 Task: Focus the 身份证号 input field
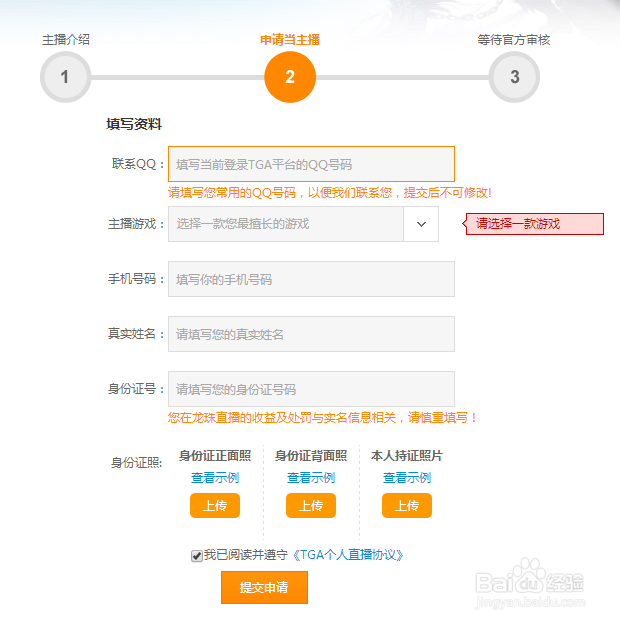(311, 389)
